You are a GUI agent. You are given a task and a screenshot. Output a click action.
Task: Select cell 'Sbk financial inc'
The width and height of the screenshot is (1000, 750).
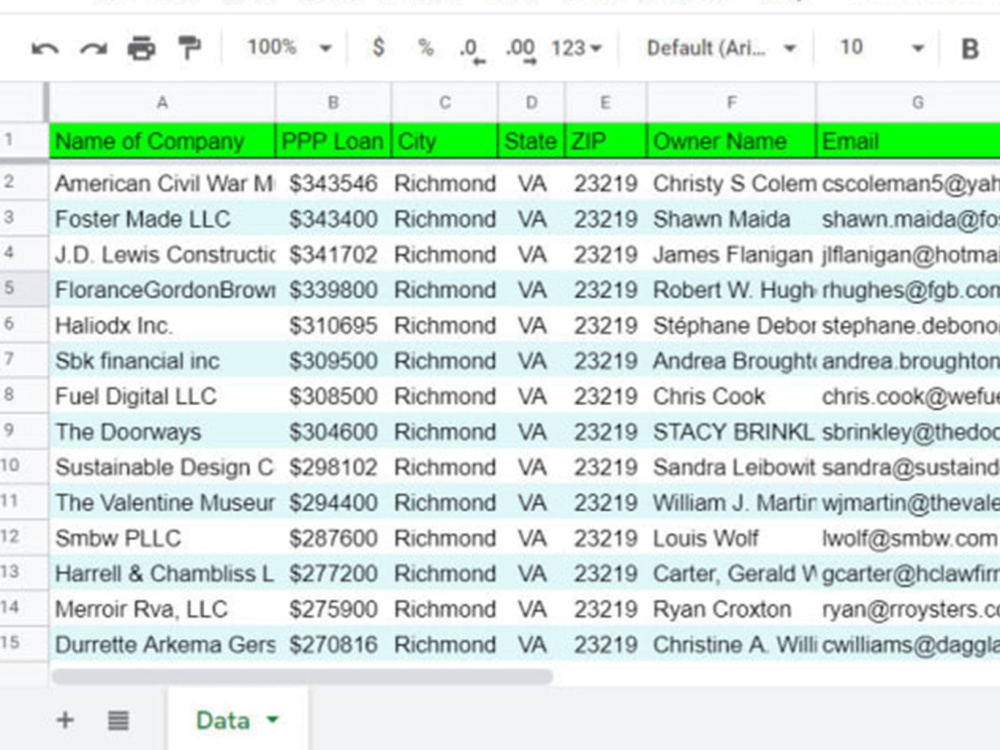163,361
